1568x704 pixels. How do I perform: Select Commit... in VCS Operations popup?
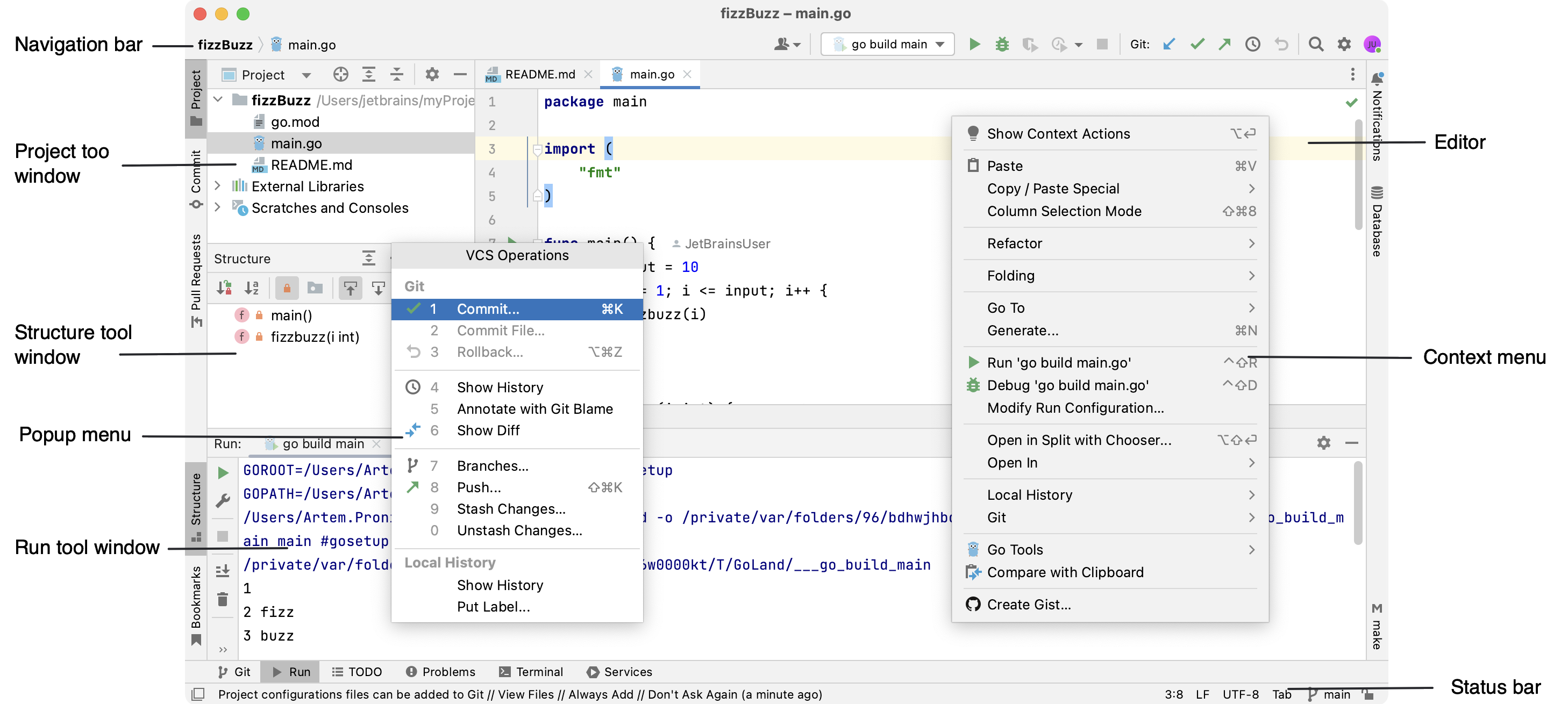(517, 309)
